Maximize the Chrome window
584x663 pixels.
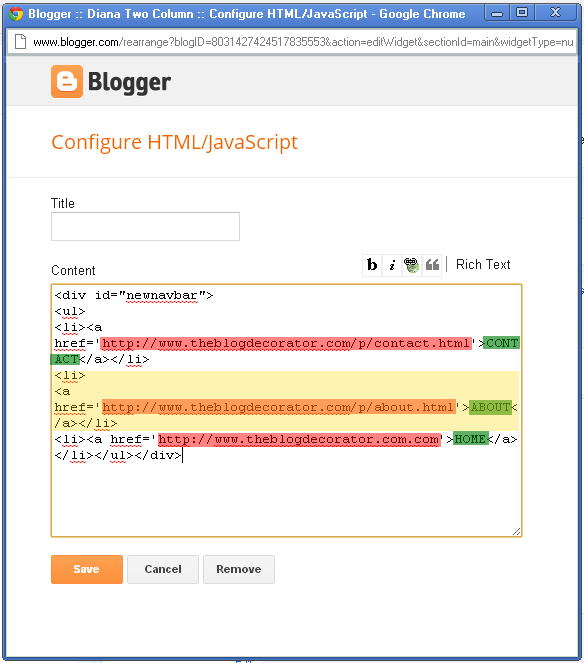click(x=522, y=13)
